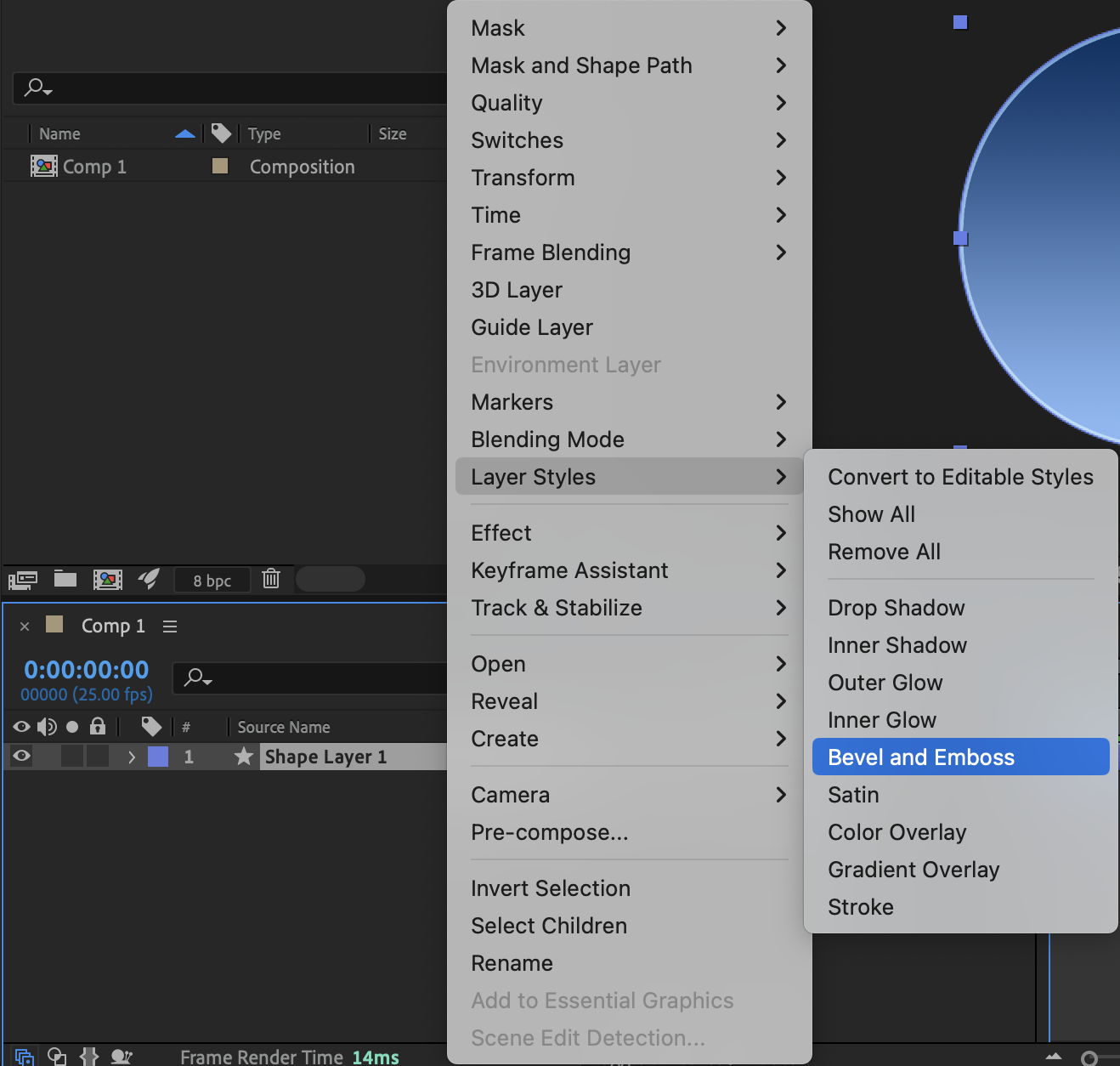
Task: Click the video eye column header icon
Action: point(22,727)
